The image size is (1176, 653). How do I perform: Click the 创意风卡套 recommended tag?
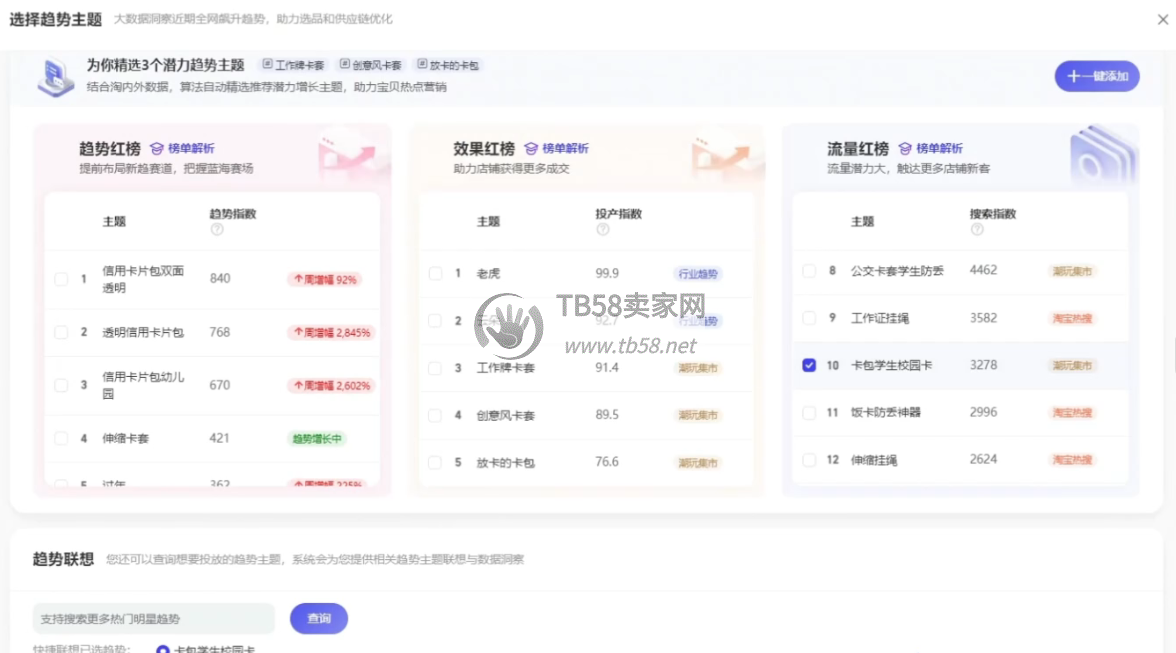[x=370, y=65]
